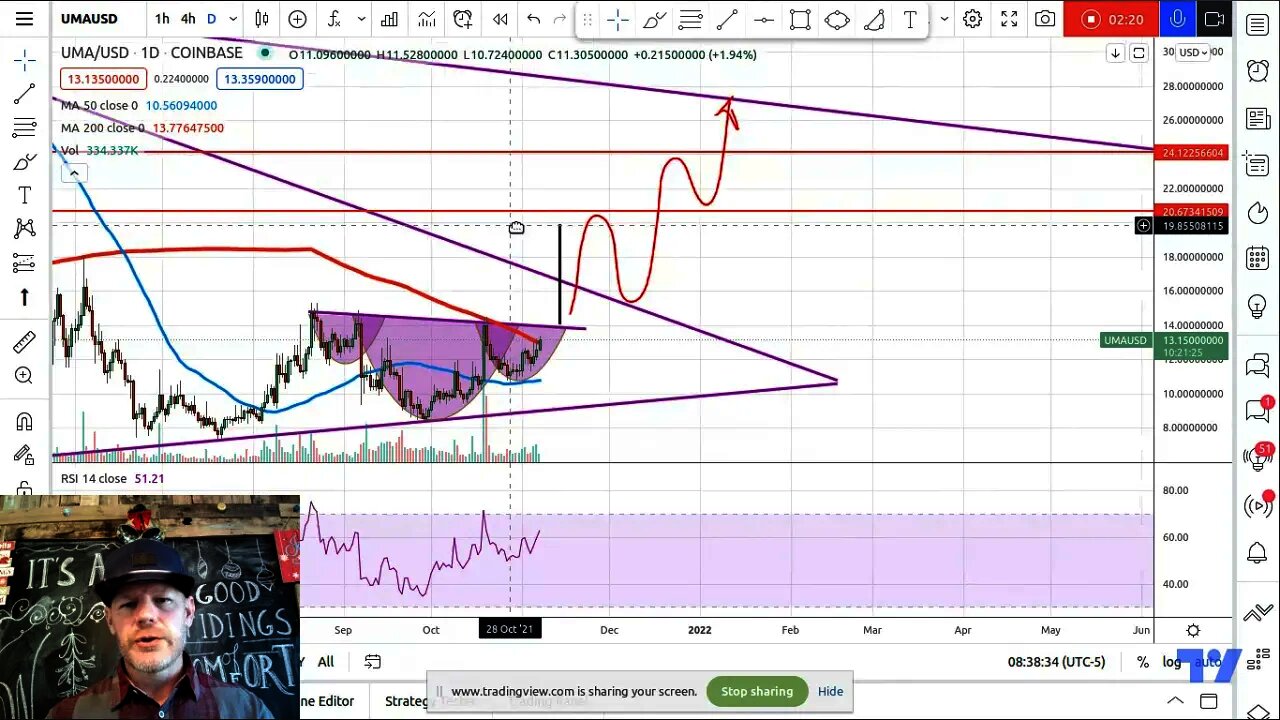Click the Stop sharing button
1280x720 pixels.
click(x=757, y=691)
